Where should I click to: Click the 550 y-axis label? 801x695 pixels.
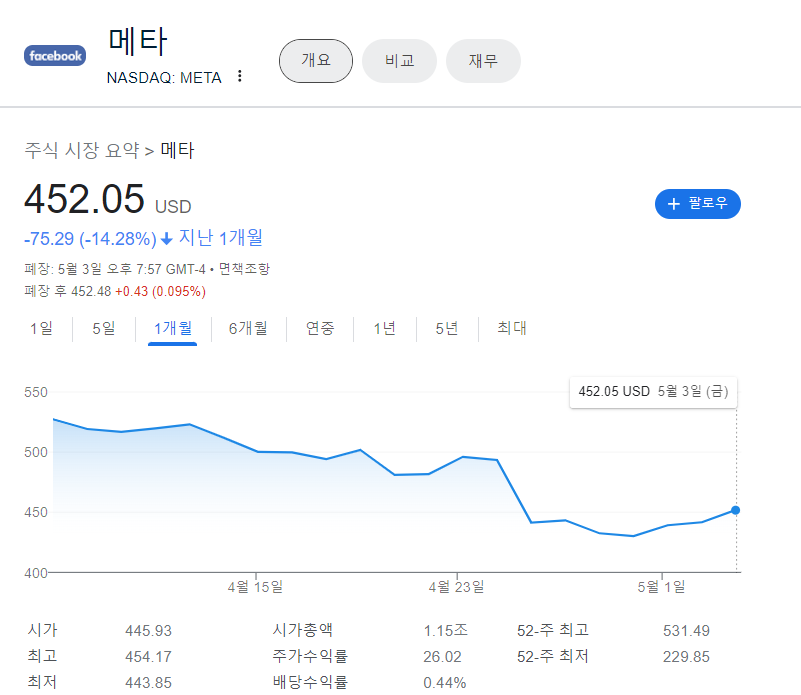point(36,392)
